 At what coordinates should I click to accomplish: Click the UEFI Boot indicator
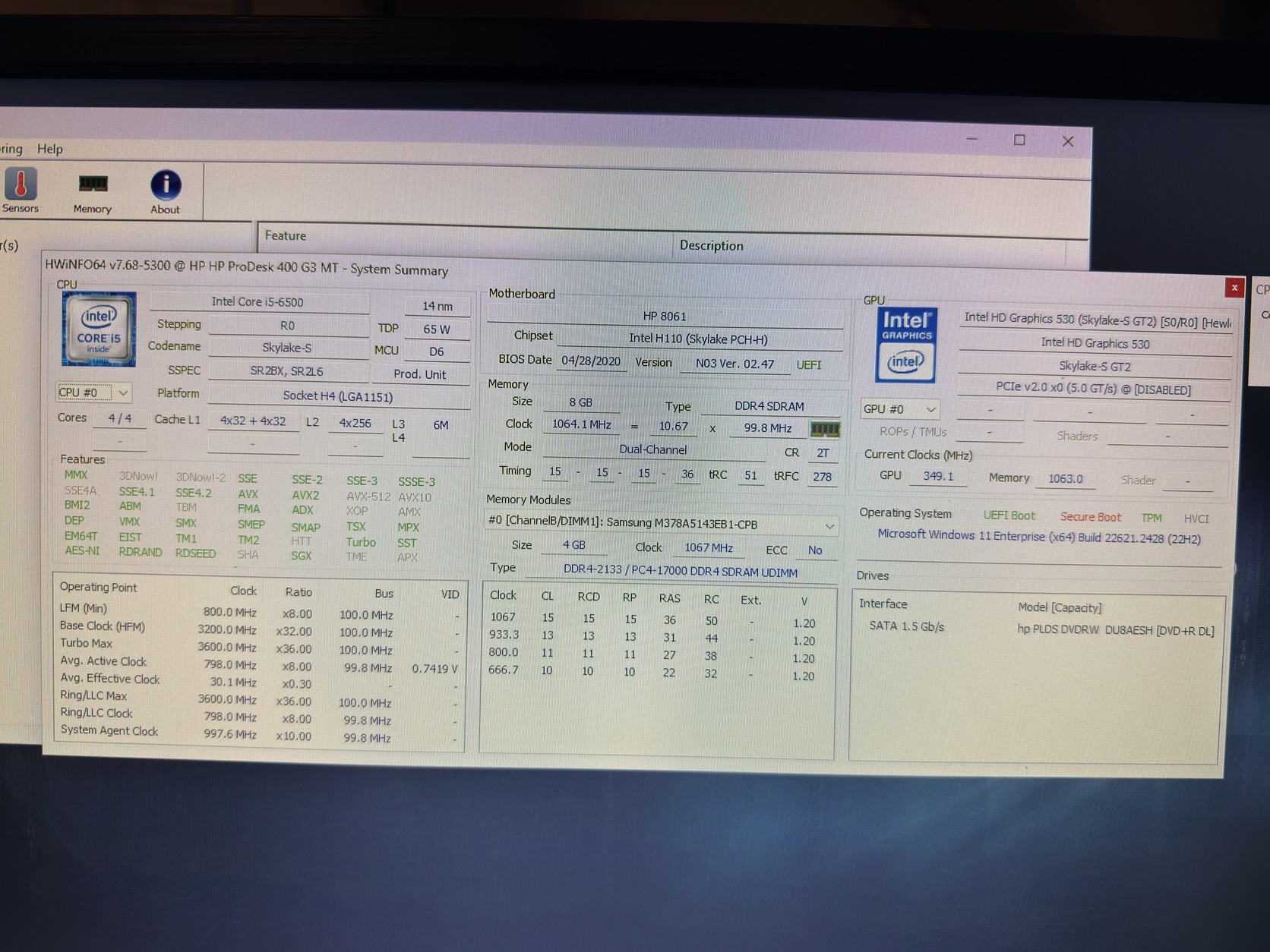(1009, 515)
